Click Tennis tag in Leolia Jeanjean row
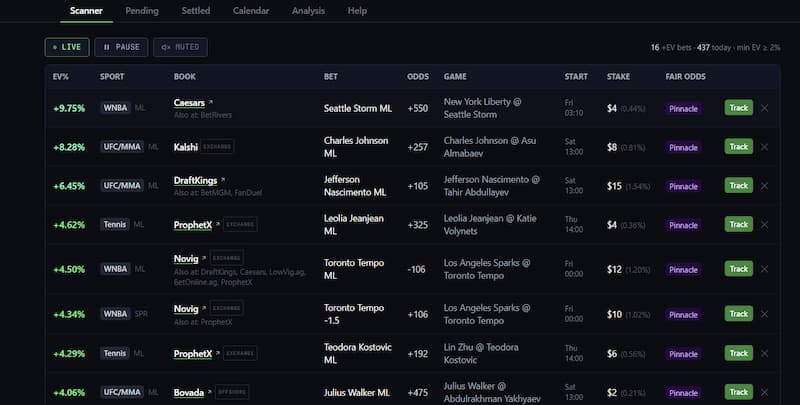The height and width of the screenshot is (405, 800). coord(115,224)
